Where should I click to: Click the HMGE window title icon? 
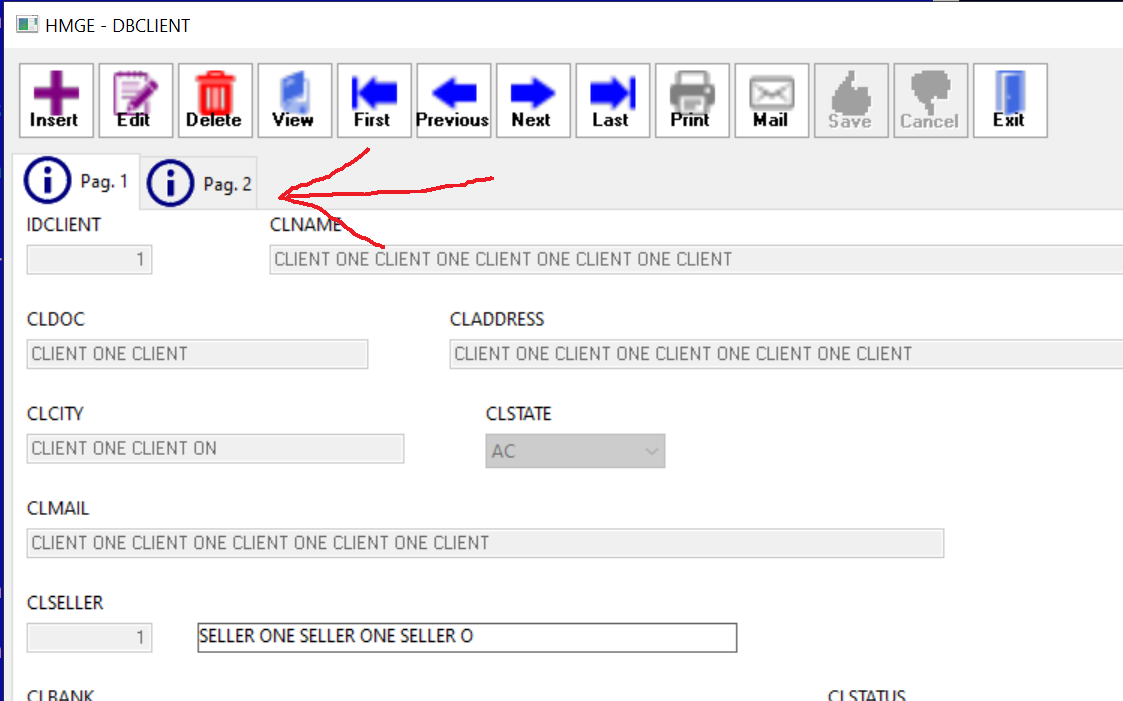click(x=27, y=25)
